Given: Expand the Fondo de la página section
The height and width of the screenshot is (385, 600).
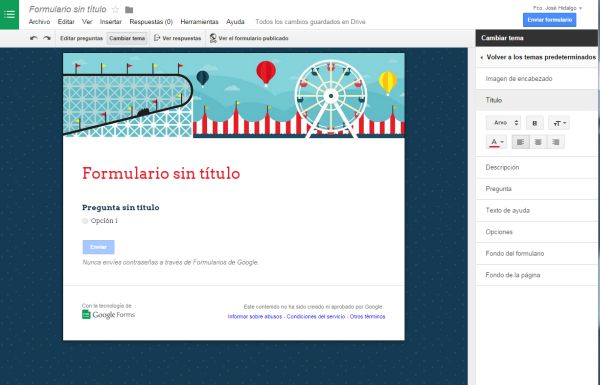Looking at the screenshot, I should point(536,275).
